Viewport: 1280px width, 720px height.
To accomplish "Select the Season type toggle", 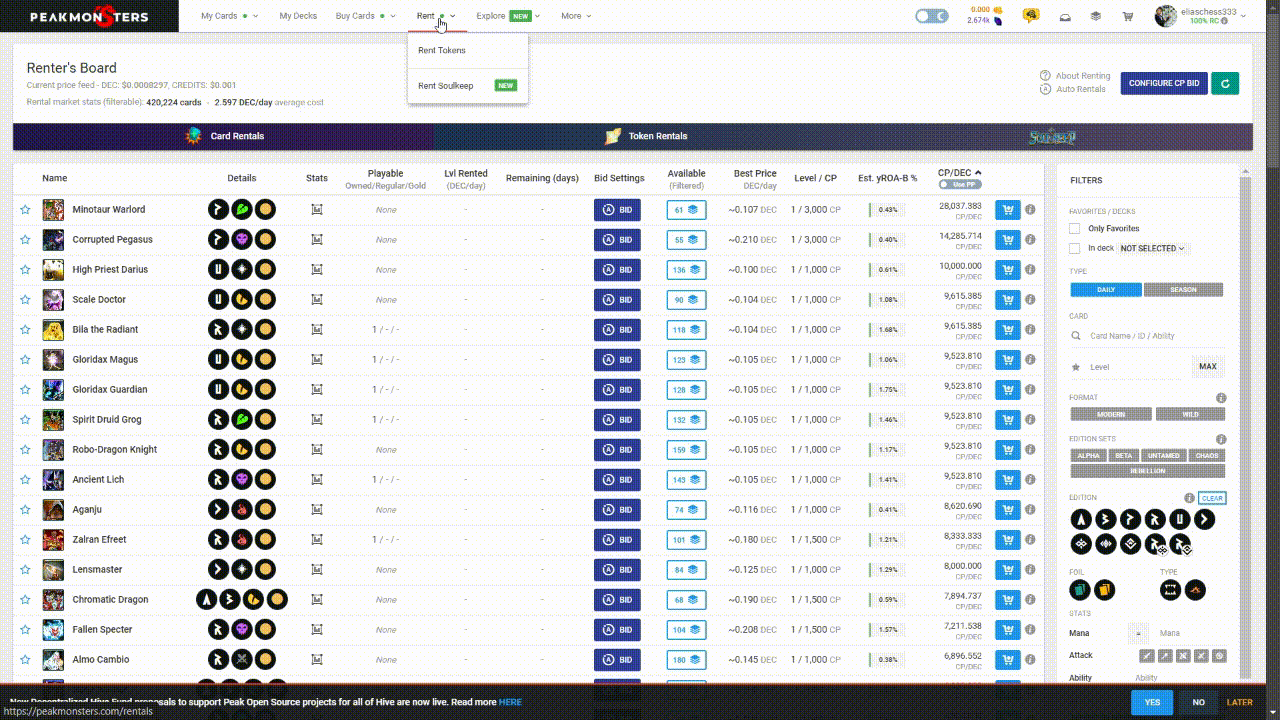I will point(1183,290).
